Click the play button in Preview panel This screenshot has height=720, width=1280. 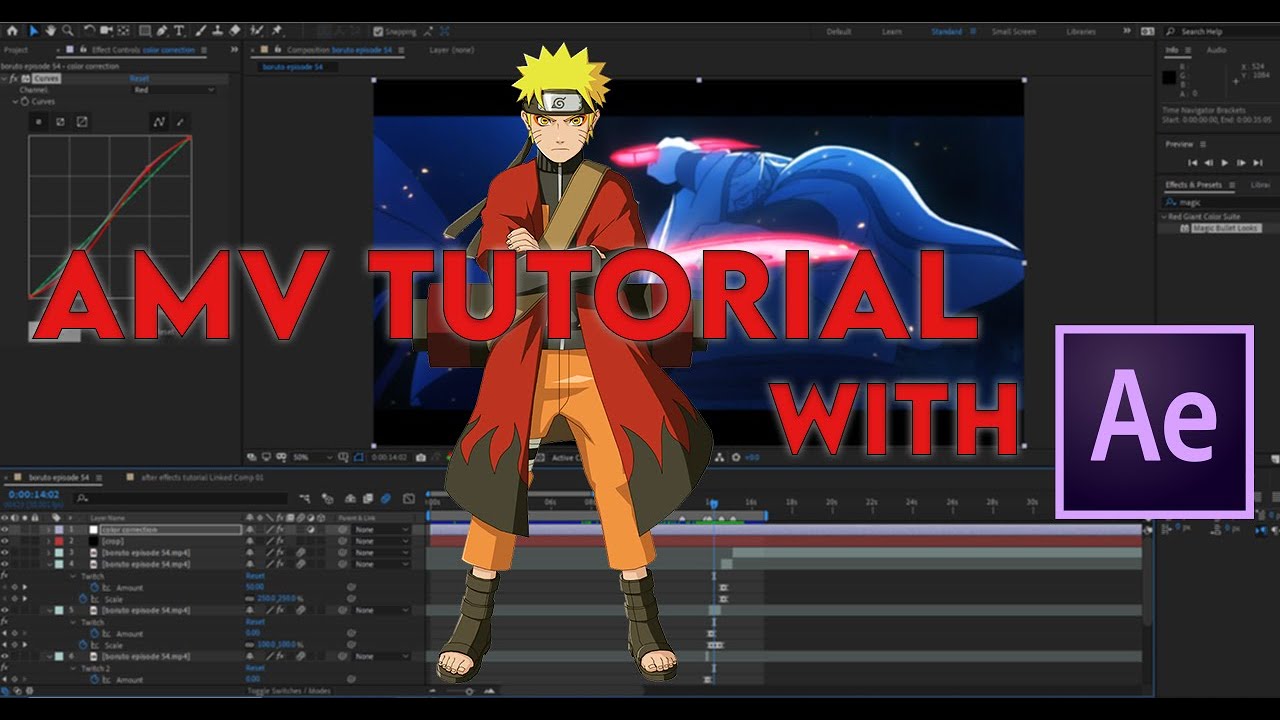click(x=1224, y=162)
